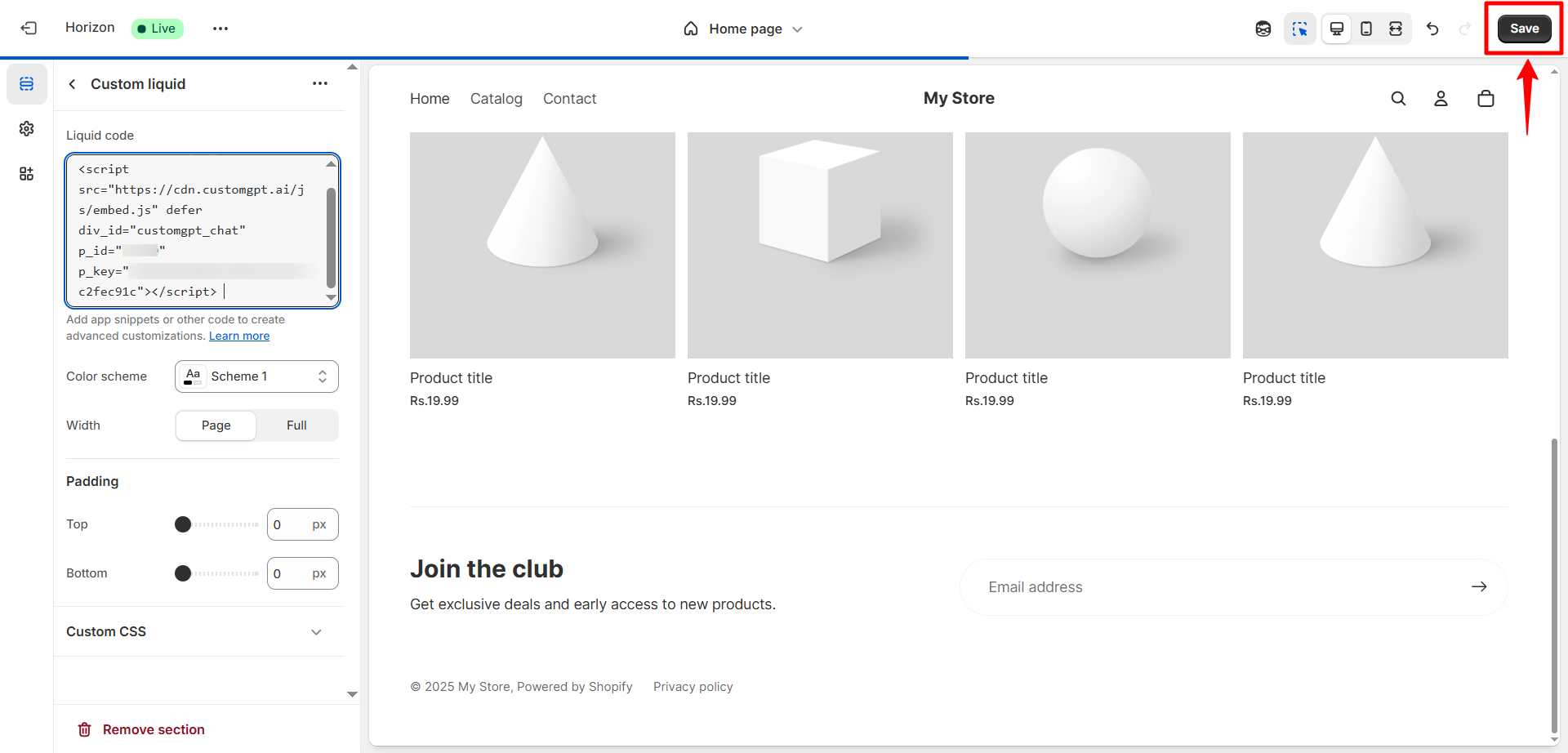Open the Color scheme dropdown

(256, 376)
